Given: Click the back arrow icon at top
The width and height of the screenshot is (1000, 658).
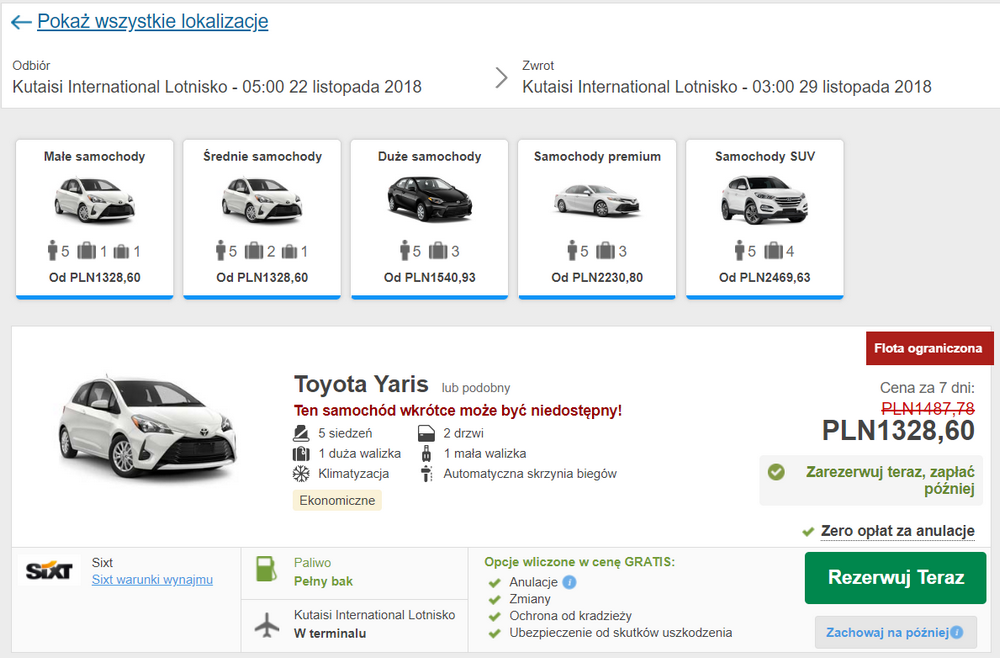Looking at the screenshot, I should (x=20, y=22).
